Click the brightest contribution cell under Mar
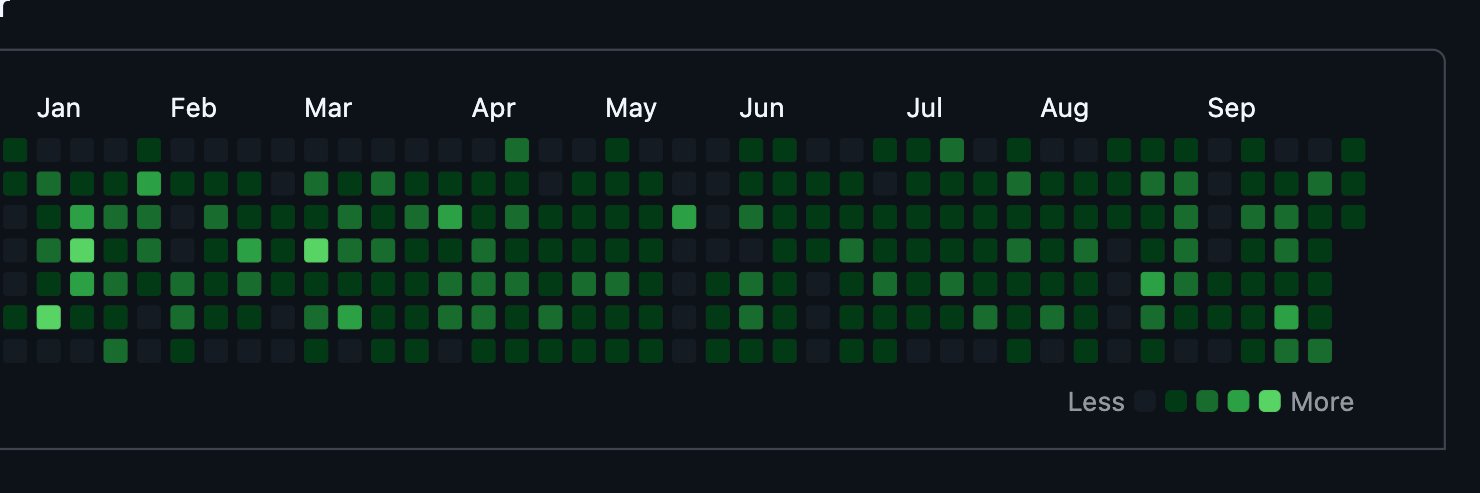Viewport: 1480px width, 493px height. (x=316, y=250)
